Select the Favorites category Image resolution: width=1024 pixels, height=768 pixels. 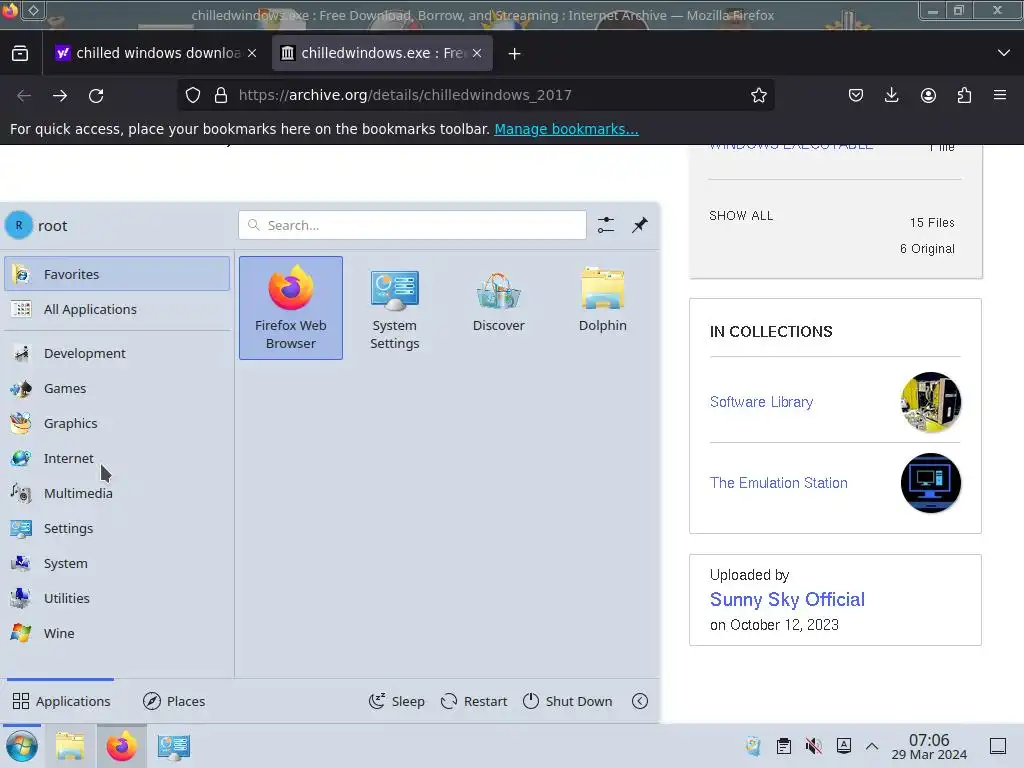point(117,274)
